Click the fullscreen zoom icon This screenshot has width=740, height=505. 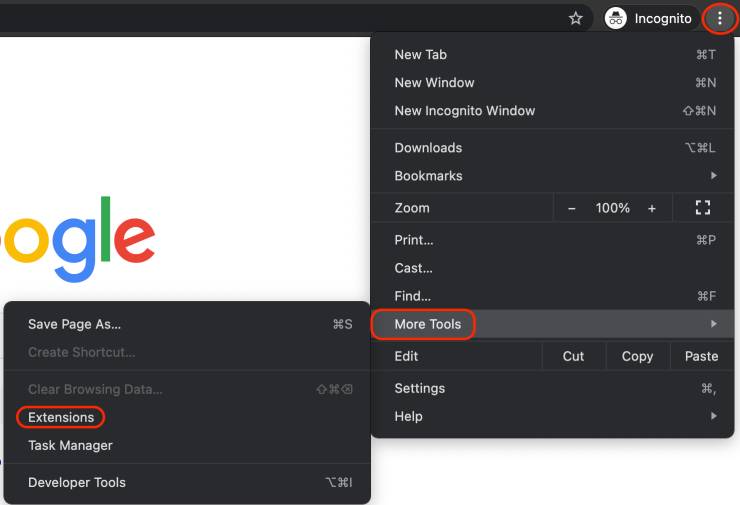point(702,208)
